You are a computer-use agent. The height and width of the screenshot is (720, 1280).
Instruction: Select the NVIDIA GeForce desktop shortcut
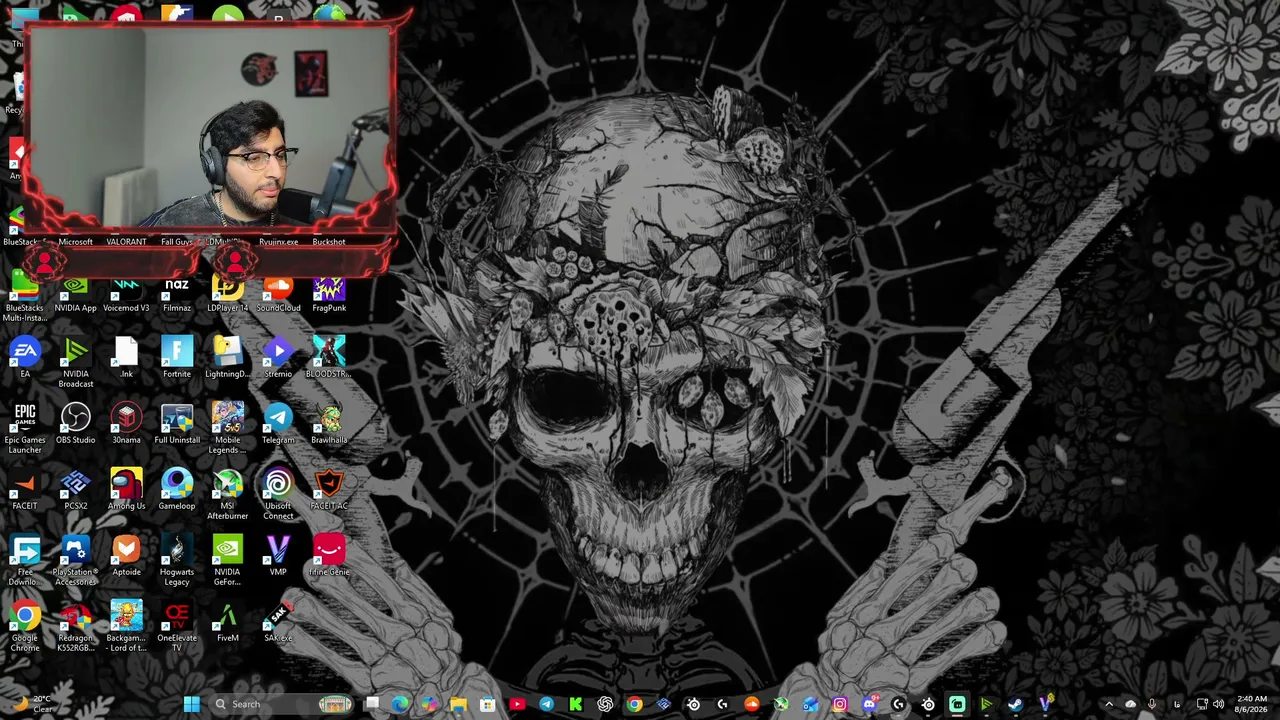pos(227,561)
